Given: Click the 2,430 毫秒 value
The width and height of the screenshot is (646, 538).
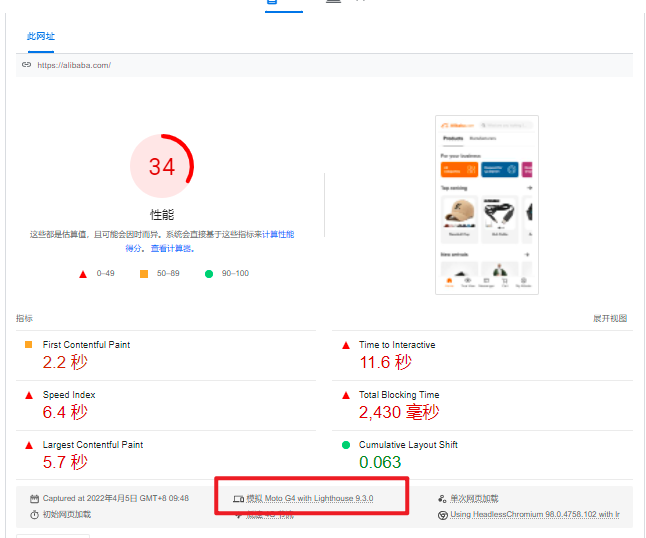Looking at the screenshot, I should click(x=399, y=412).
